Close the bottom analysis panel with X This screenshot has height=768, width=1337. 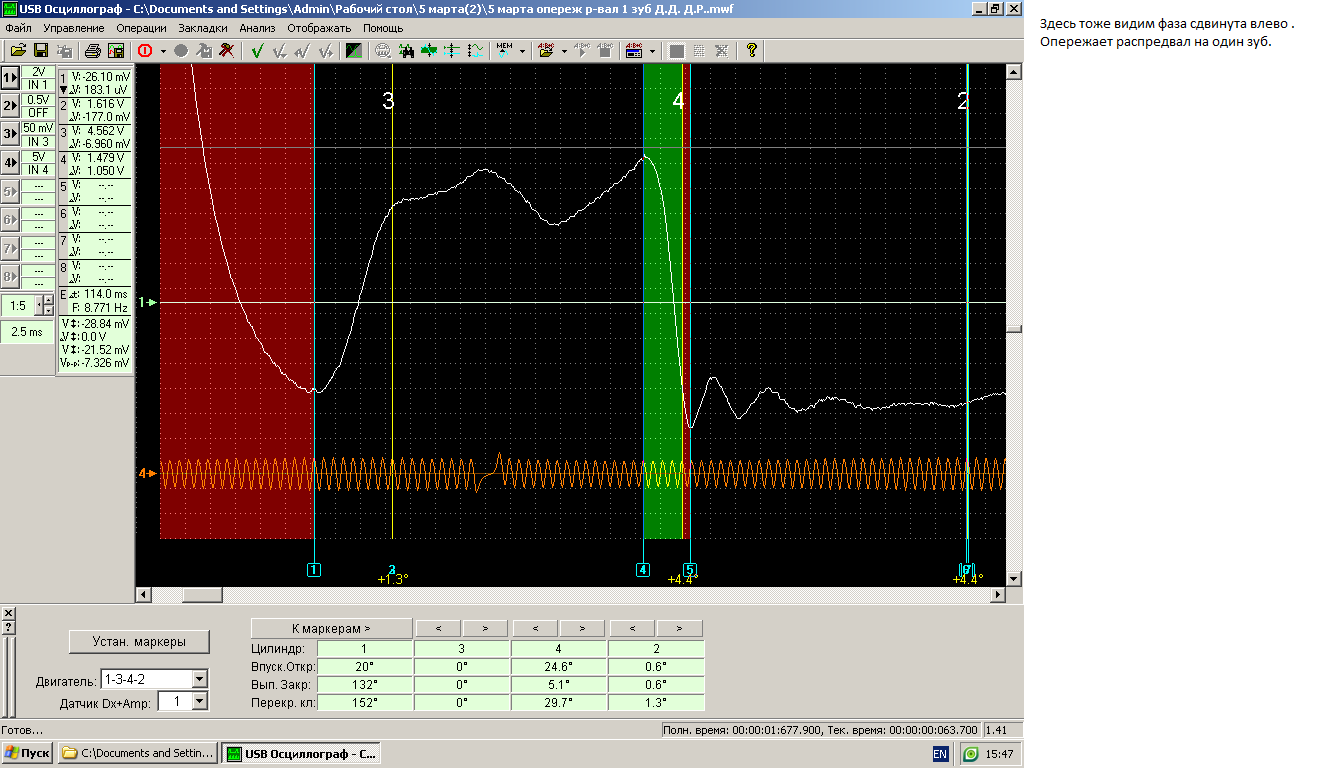(x=8, y=613)
